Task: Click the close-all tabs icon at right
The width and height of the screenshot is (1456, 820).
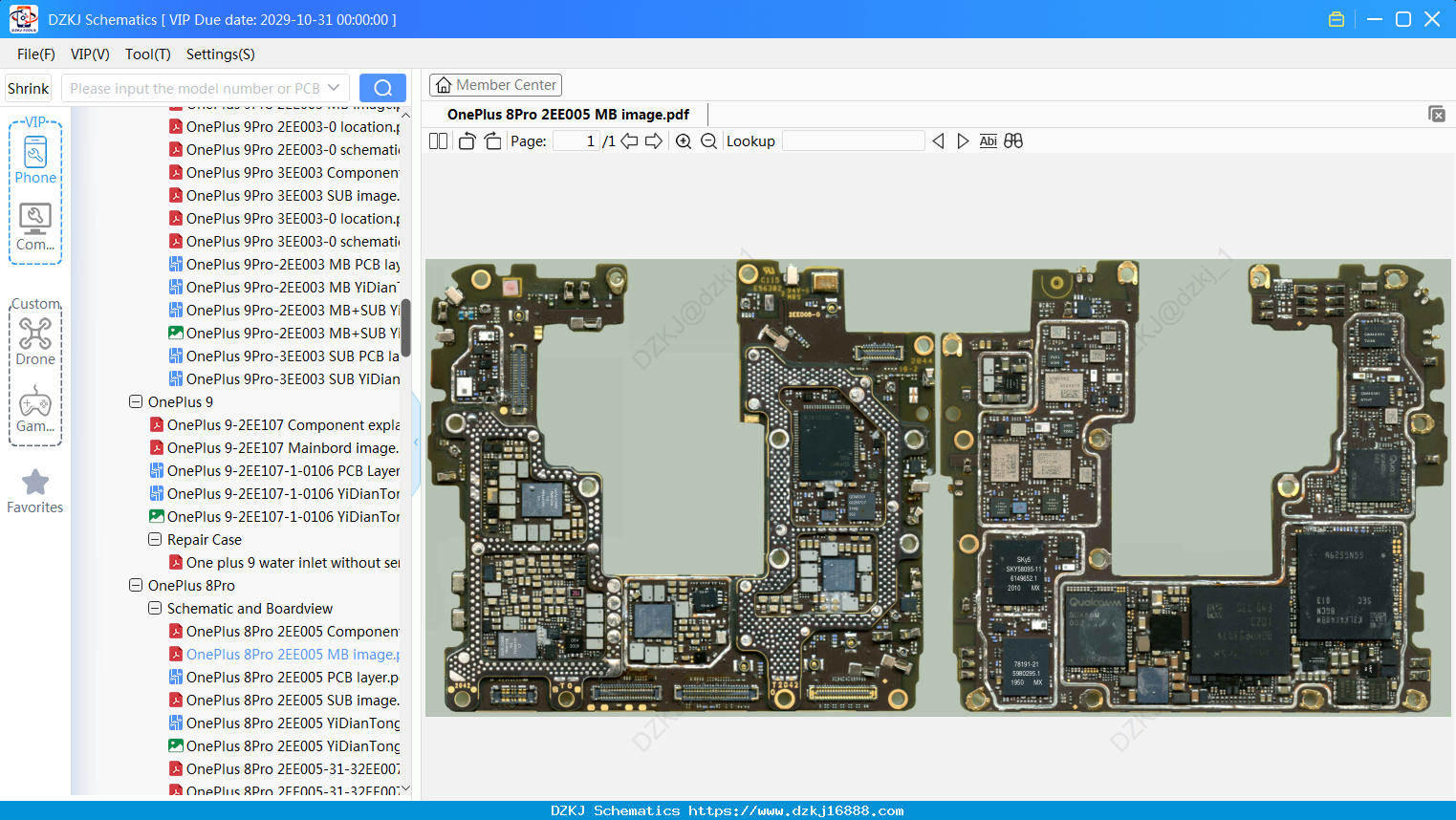Action: point(1436,114)
